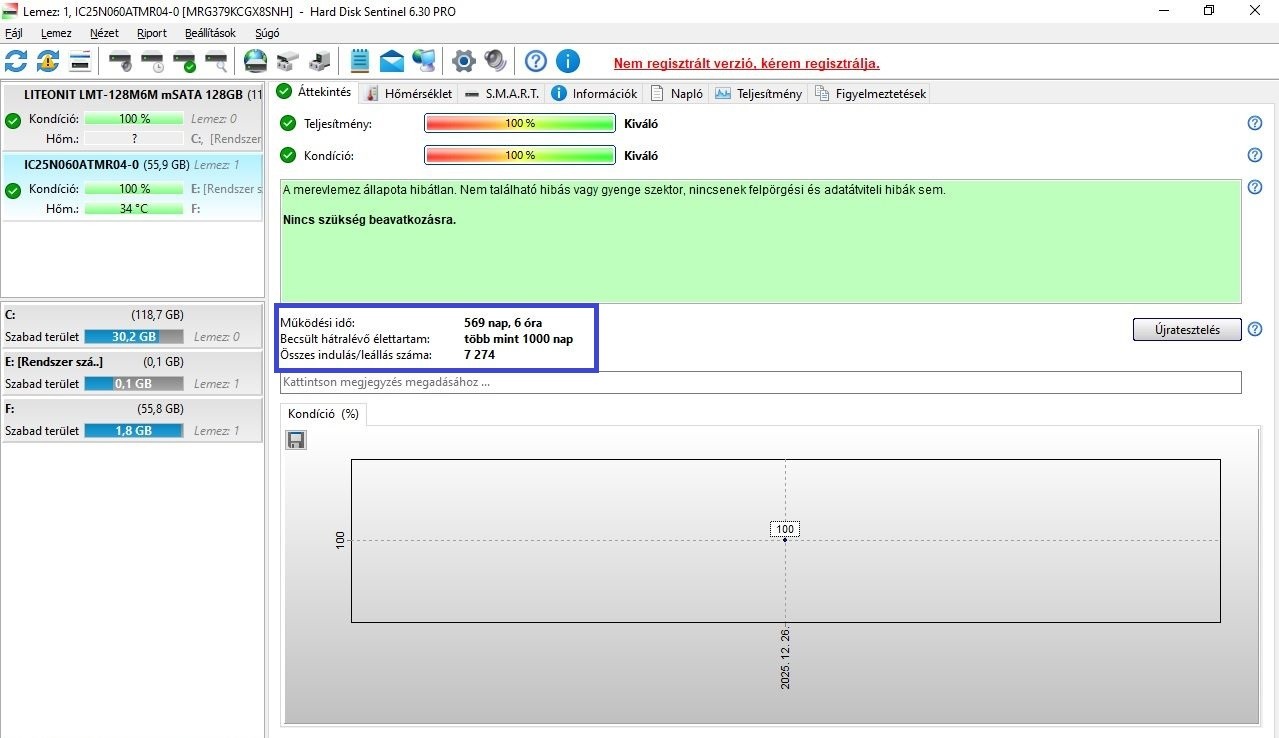Click the gray disk drive pair icon
Viewport: 1279px width, 738px height.
[288, 61]
